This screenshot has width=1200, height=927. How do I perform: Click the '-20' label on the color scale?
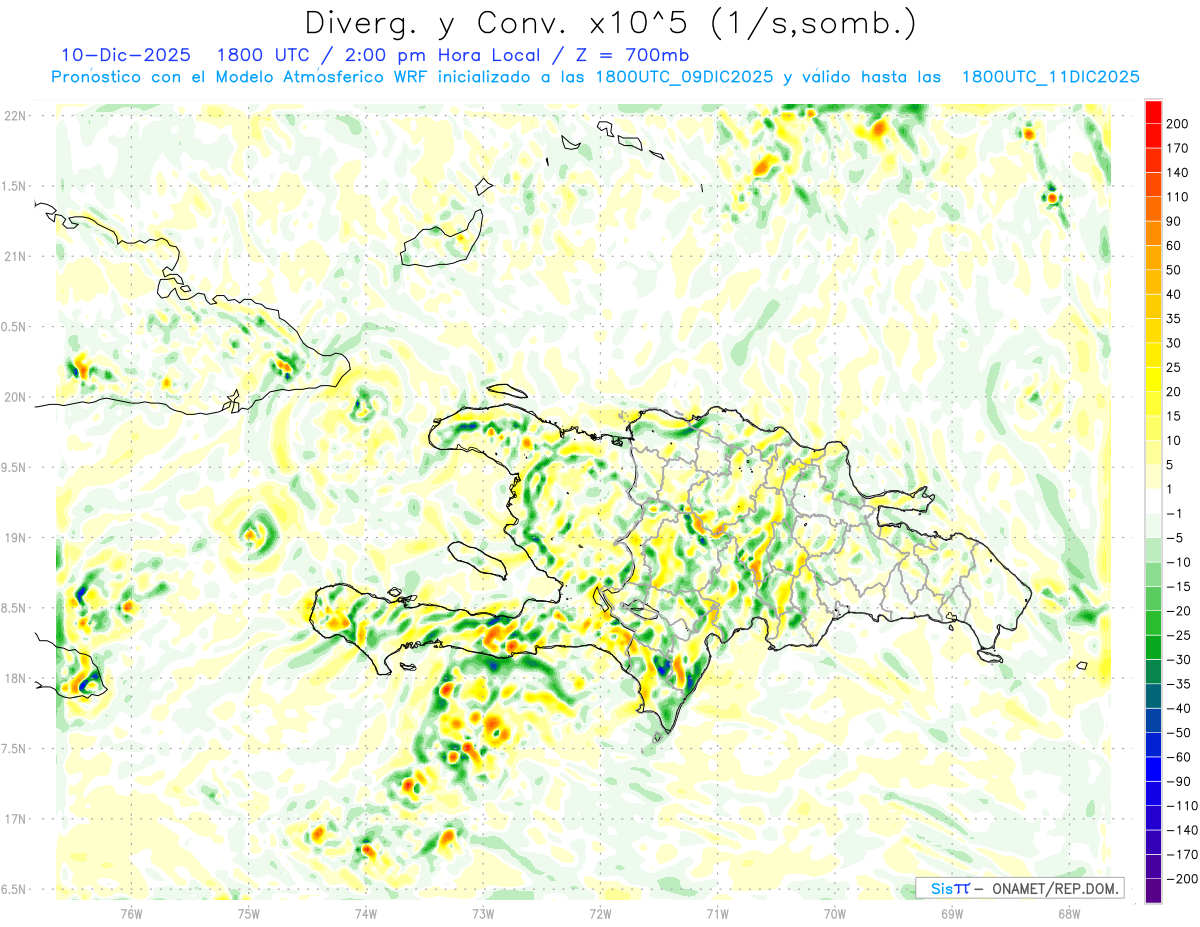click(x=1181, y=611)
